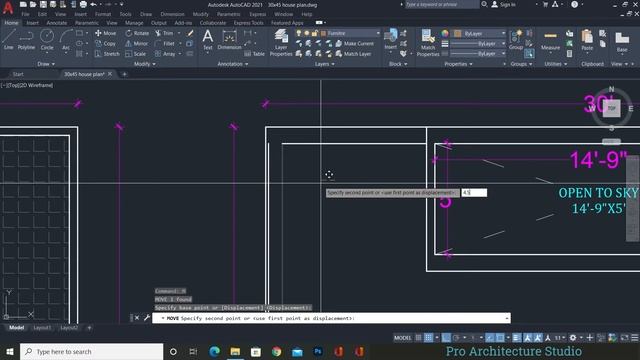Switch to Layout1 tab

(x=42, y=327)
